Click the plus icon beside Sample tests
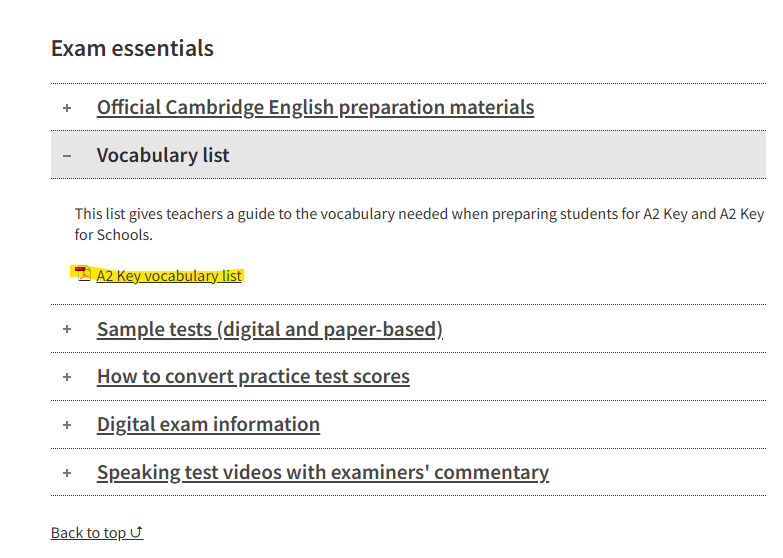This screenshot has width=783, height=558. [67, 329]
